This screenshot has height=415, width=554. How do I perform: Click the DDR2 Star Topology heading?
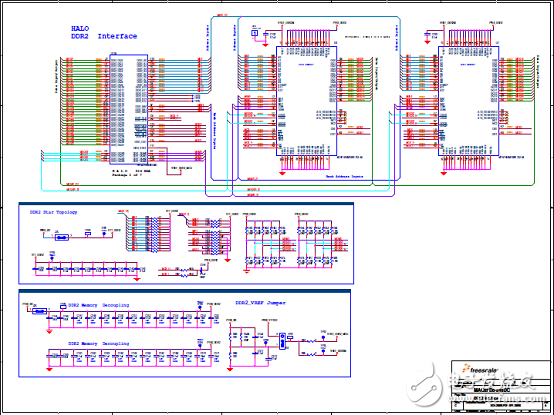53,212
